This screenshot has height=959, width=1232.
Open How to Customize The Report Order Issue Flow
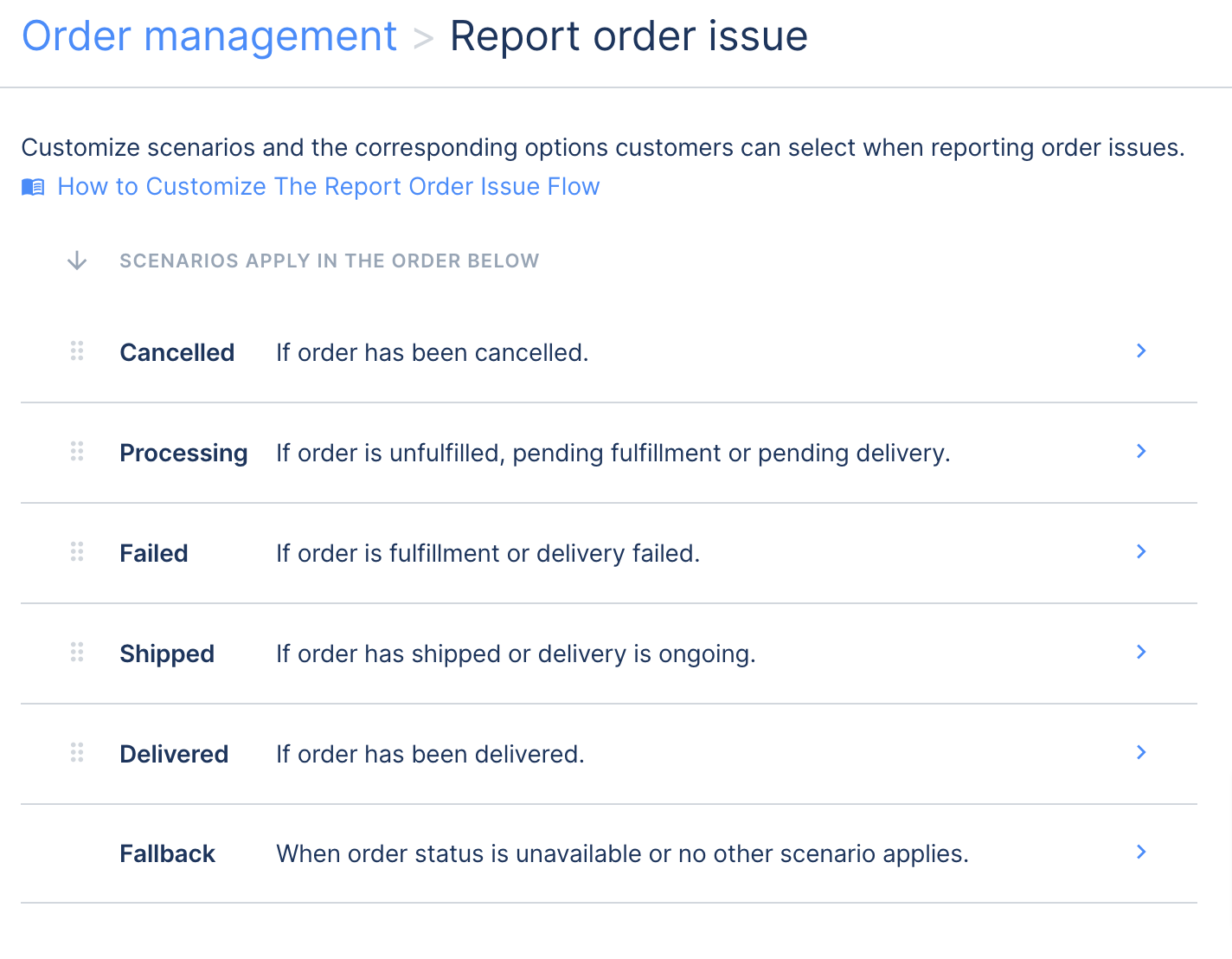point(329,187)
